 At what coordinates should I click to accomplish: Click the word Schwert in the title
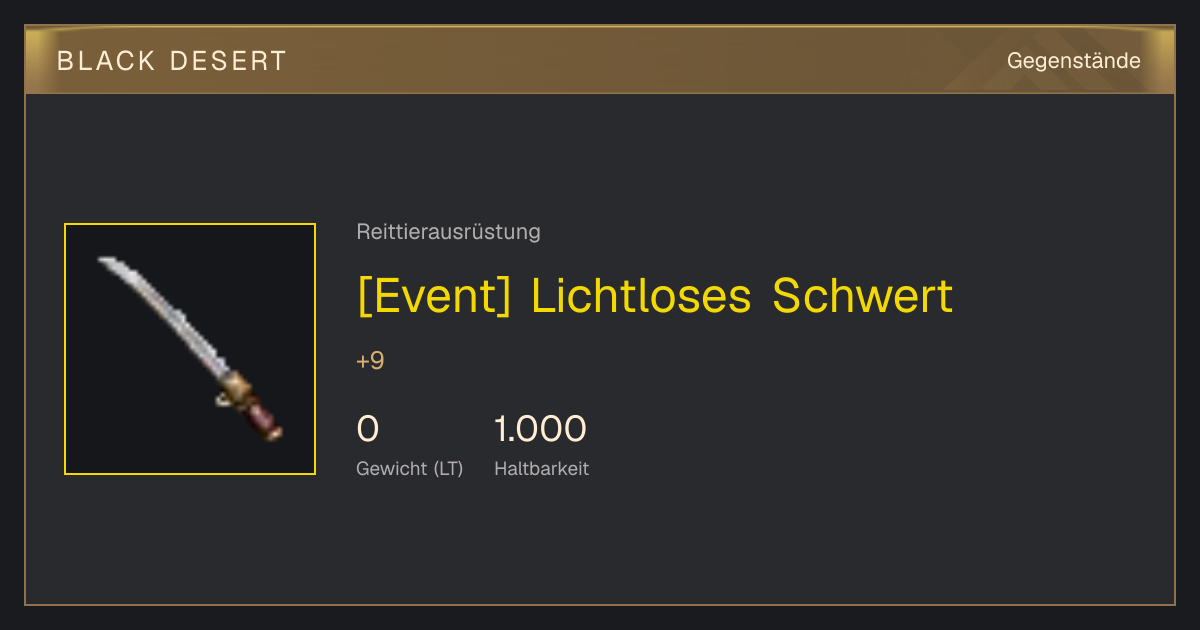click(x=863, y=296)
